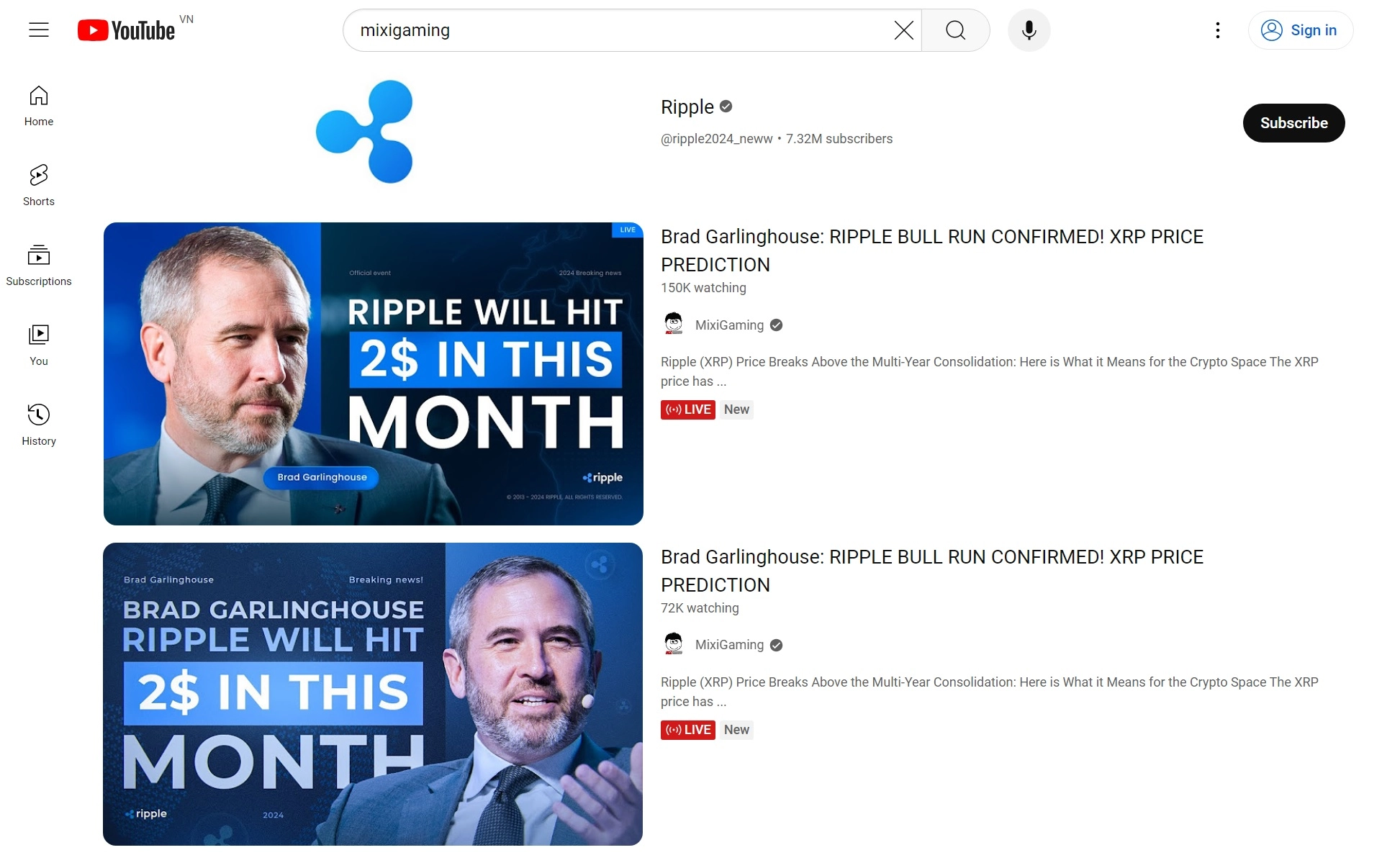Click the search magnifier icon
Image resolution: width=1382 pixels, height=868 pixels.
click(x=955, y=30)
